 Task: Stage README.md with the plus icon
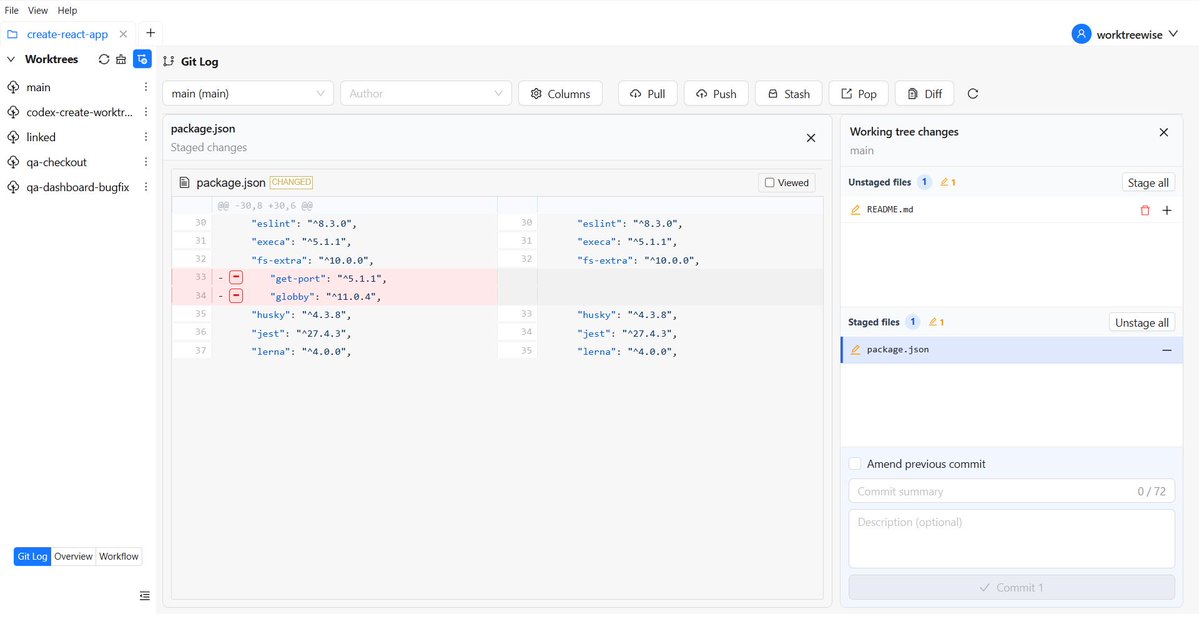[x=1167, y=210]
